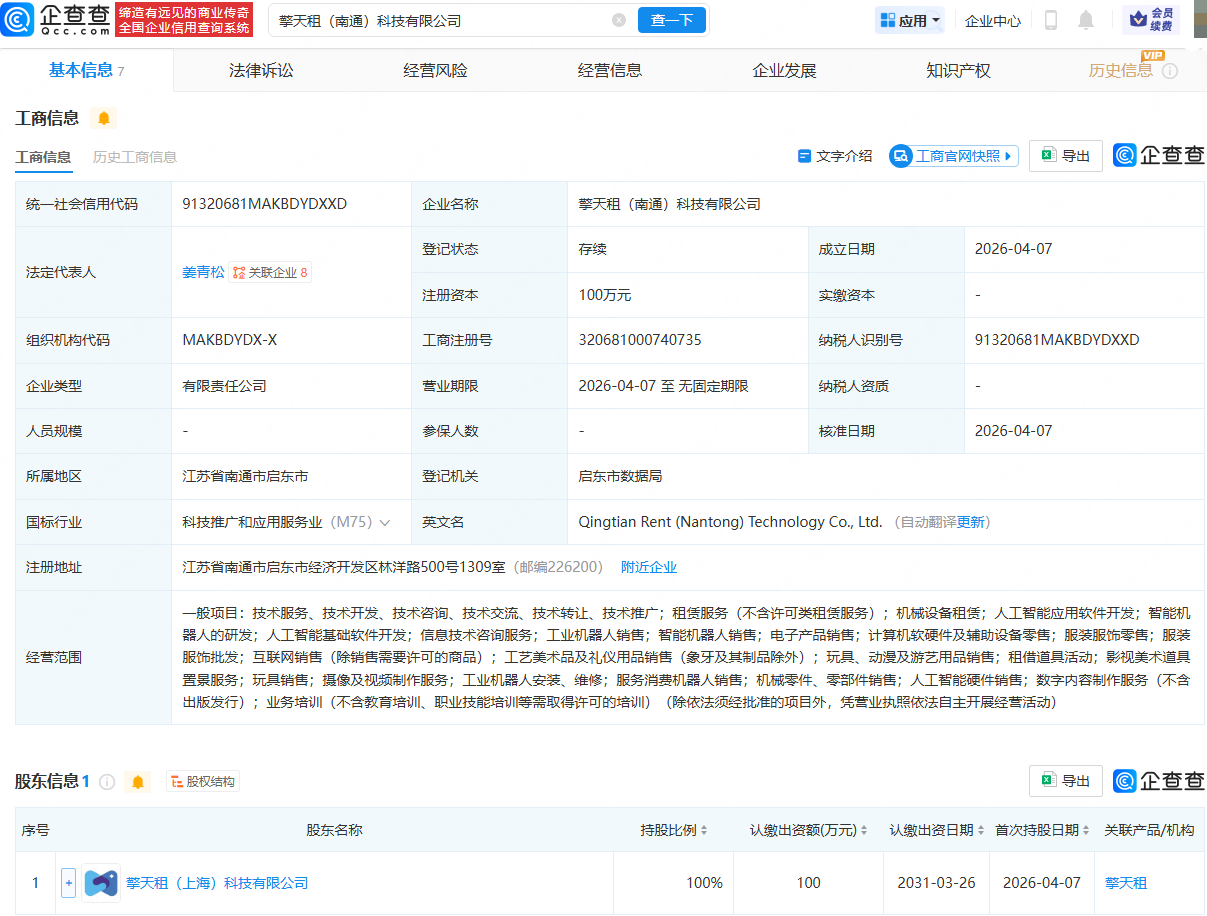Expand the 国标行业 industry chevron
The height and width of the screenshot is (916, 1207).
385,522
